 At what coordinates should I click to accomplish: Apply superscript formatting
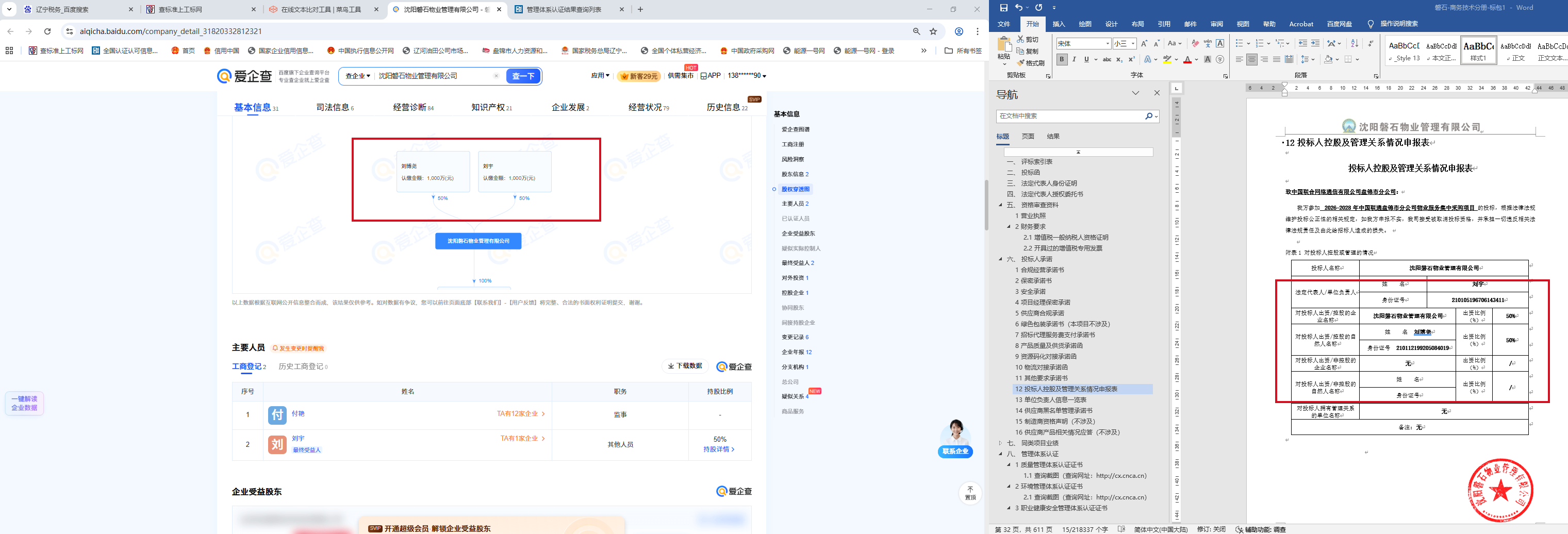tap(1132, 60)
